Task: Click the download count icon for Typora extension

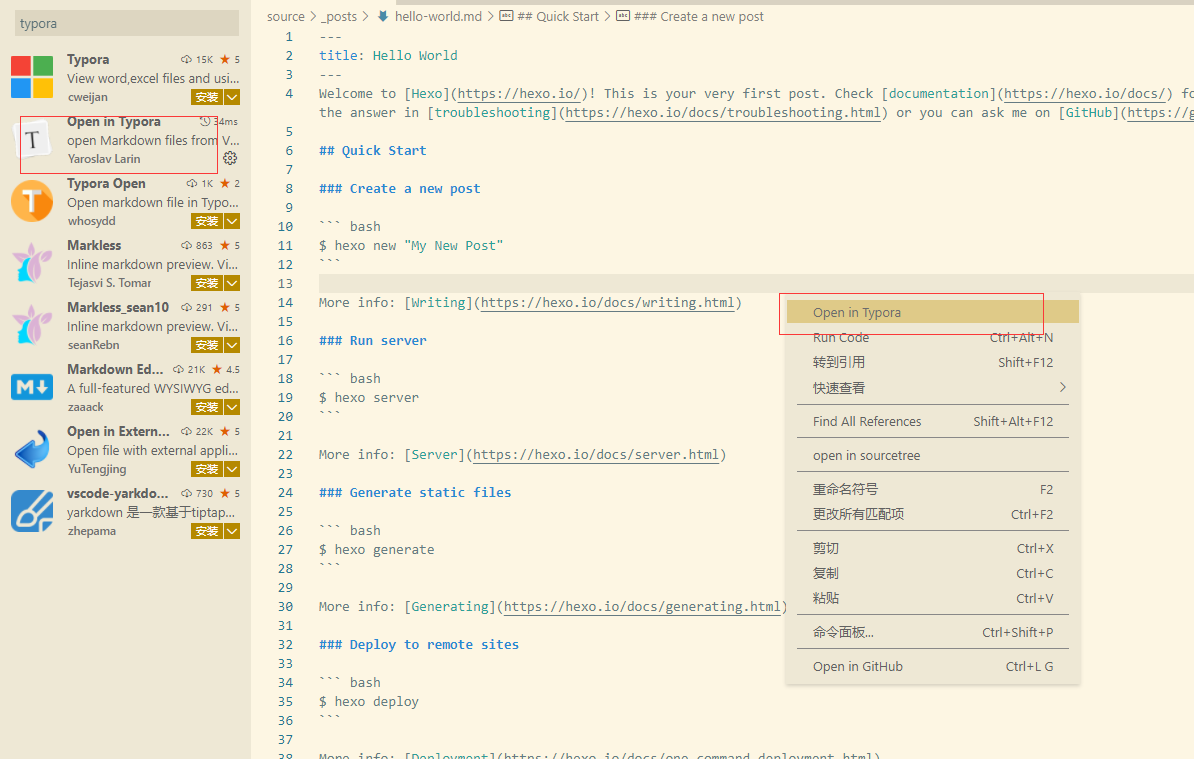Action: 187,59
